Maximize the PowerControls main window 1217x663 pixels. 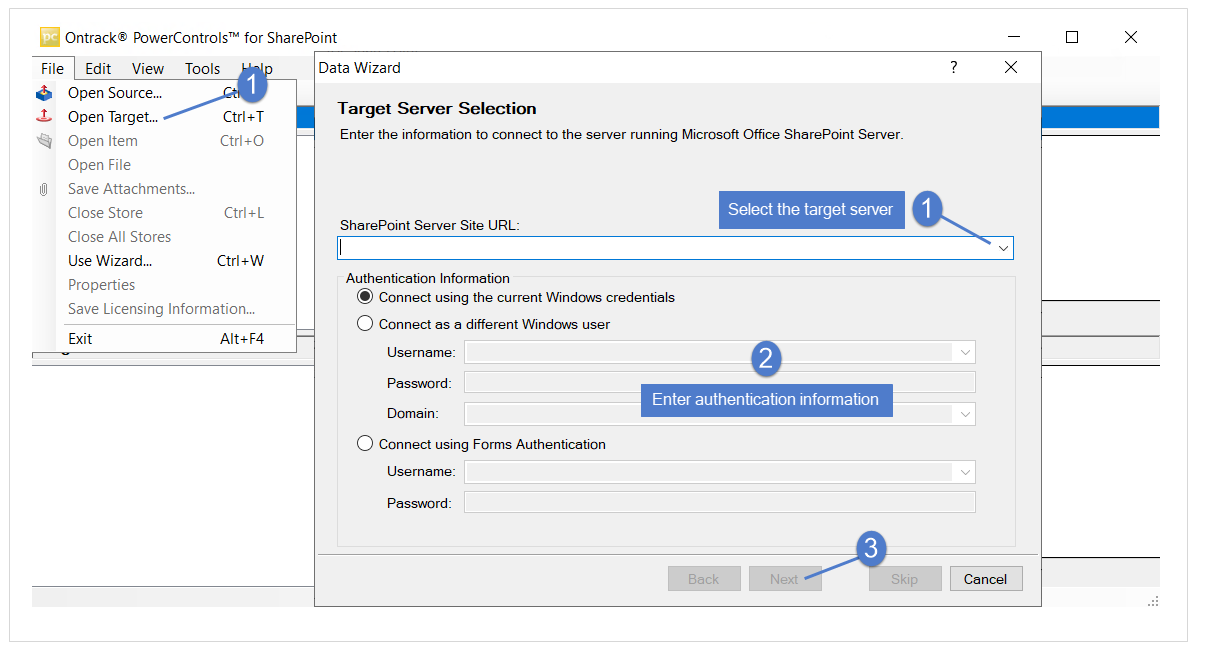coord(1072,37)
